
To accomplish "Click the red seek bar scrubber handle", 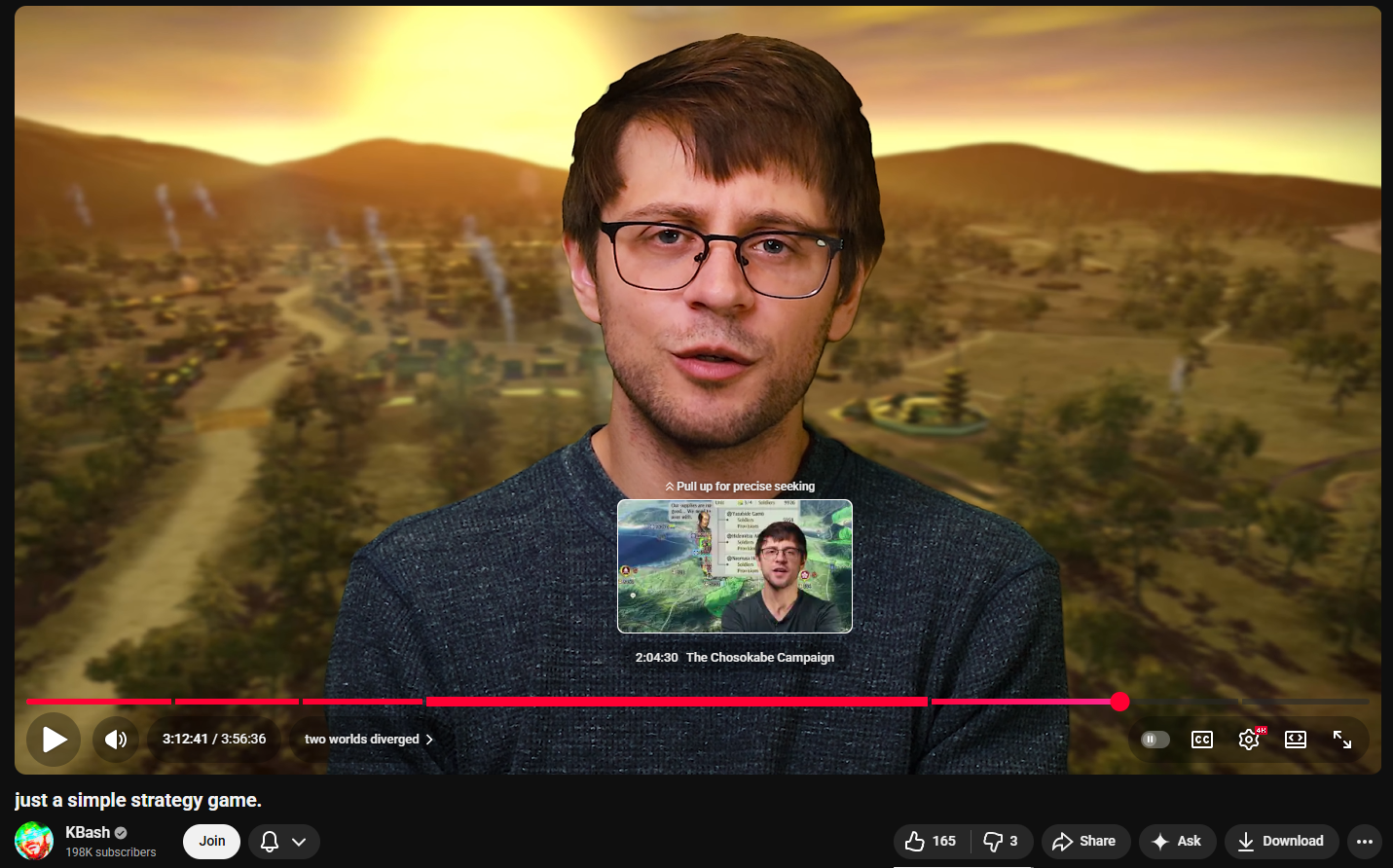I will coord(1120,702).
